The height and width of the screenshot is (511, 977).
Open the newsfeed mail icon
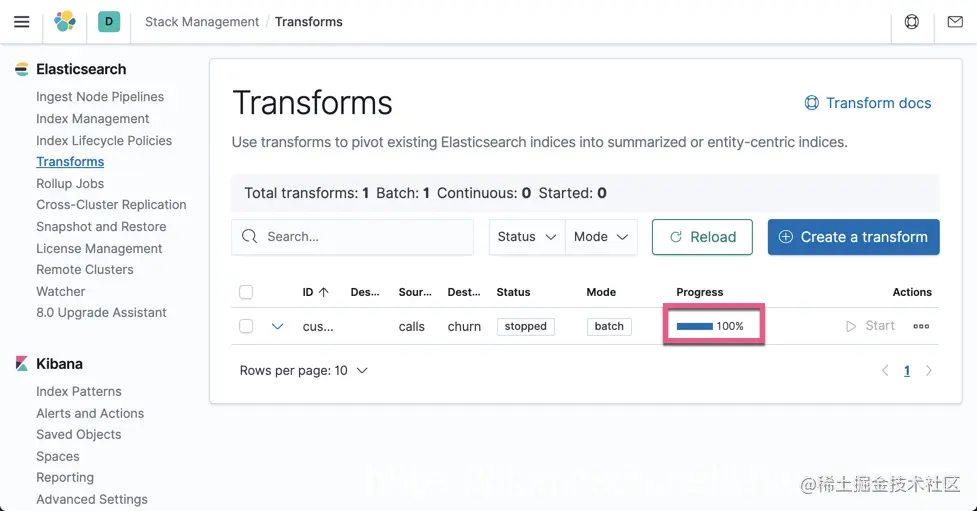955,22
